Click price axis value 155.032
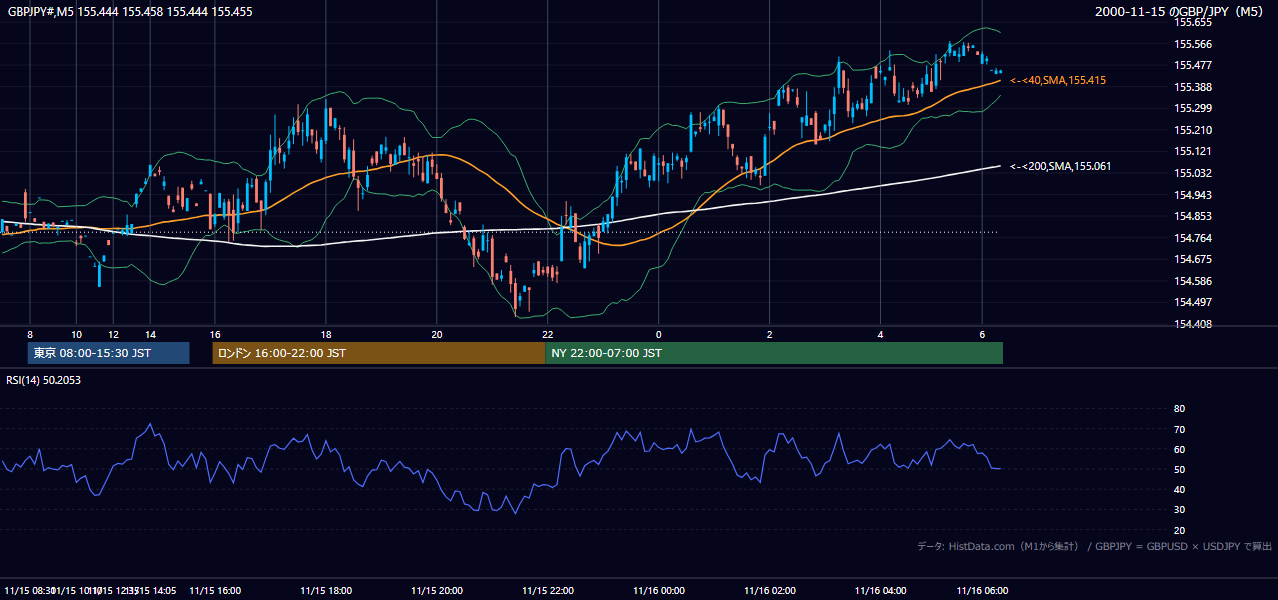Viewport: 1278px width, 600px height. point(1192,173)
